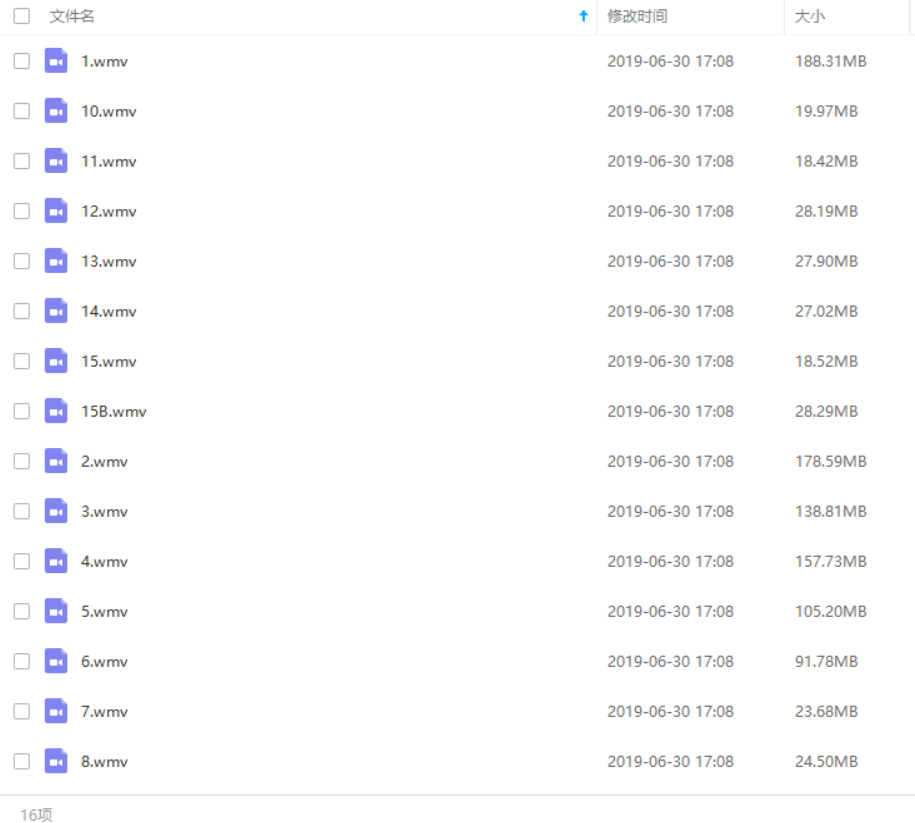Click the video icon for 10.wmv
915x823 pixels.
tap(56, 111)
